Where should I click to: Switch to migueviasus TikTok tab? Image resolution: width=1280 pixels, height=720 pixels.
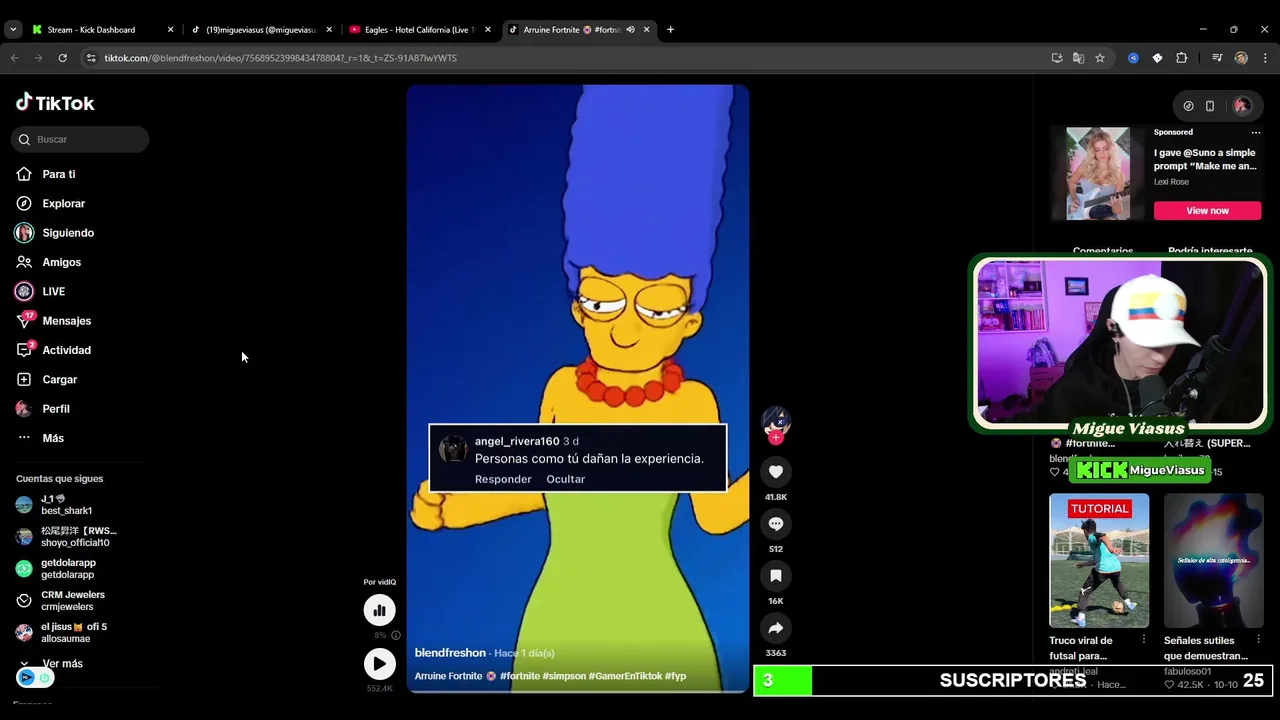(261, 30)
